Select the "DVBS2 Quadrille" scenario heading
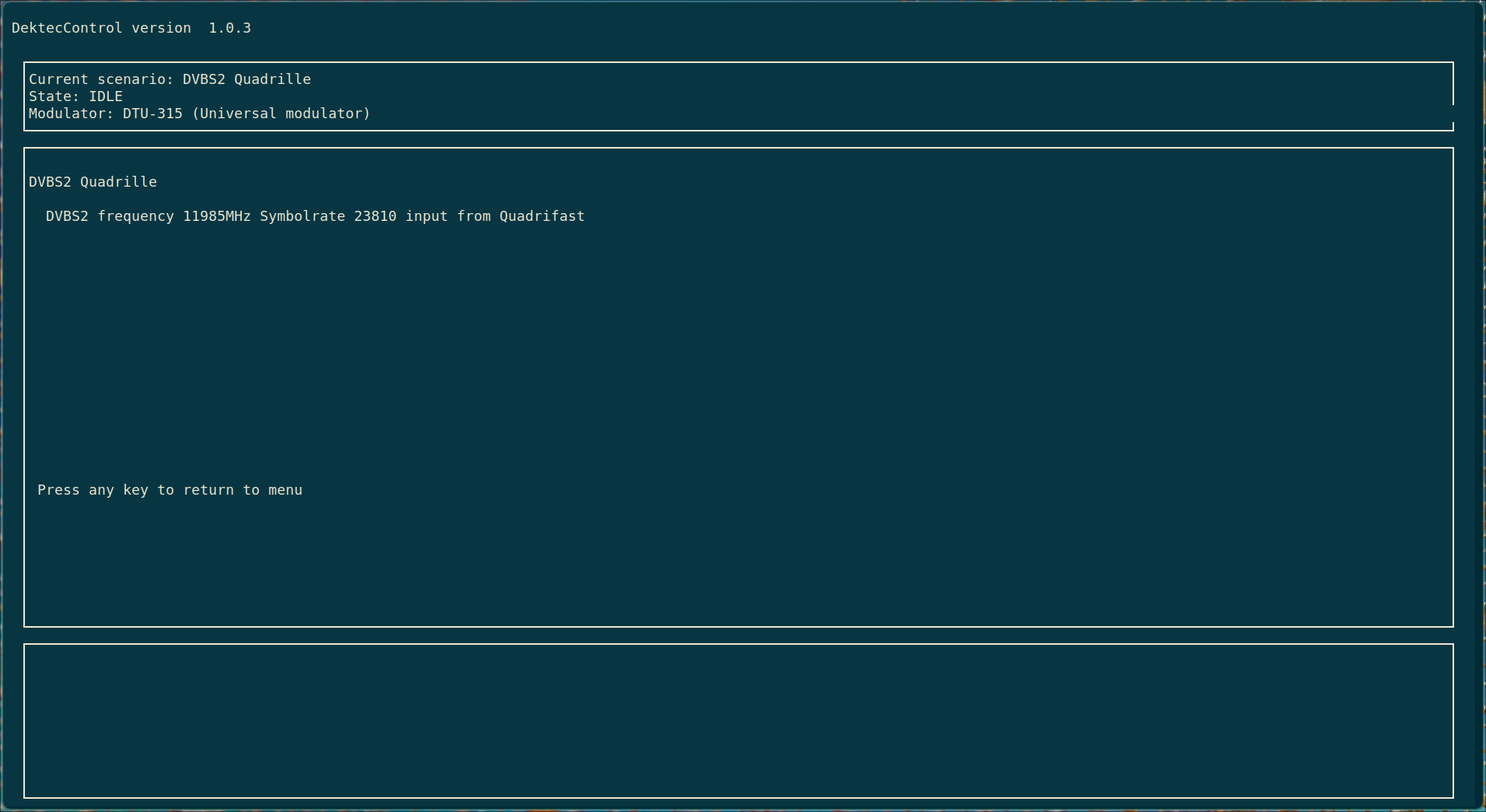 click(x=92, y=182)
